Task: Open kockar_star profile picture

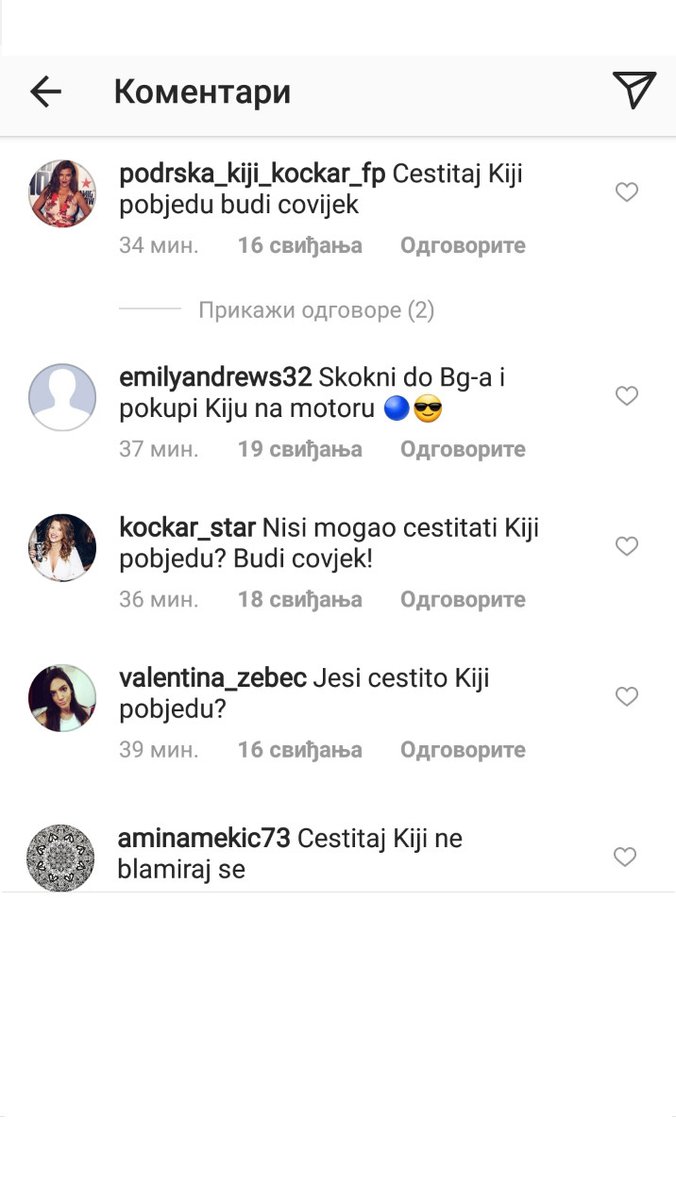Action: pos(62,547)
